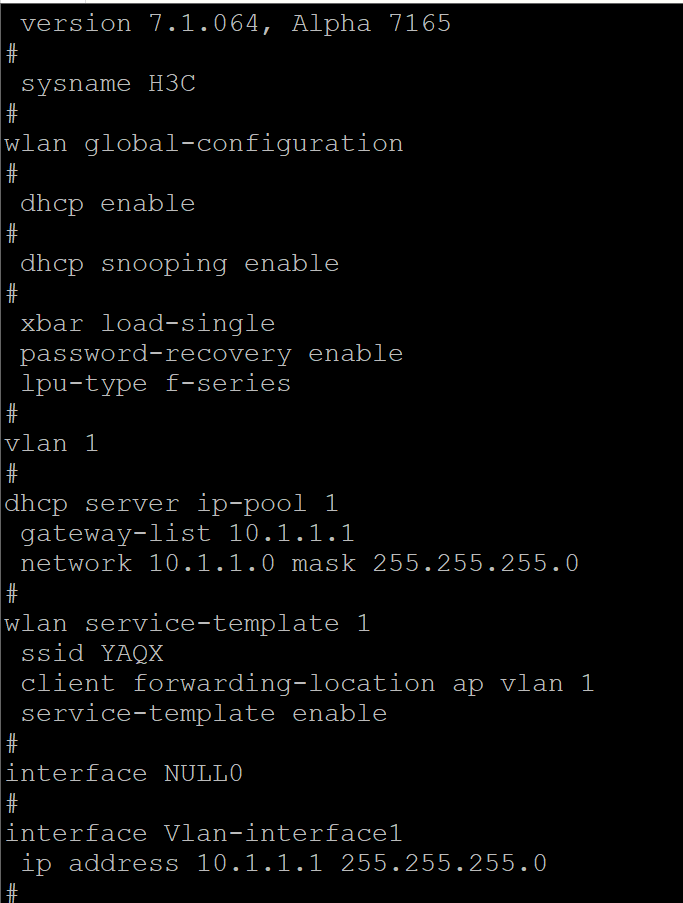Click the ssid YAQX line
The width and height of the screenshot is (683, 903).
[x=92, y=653]
